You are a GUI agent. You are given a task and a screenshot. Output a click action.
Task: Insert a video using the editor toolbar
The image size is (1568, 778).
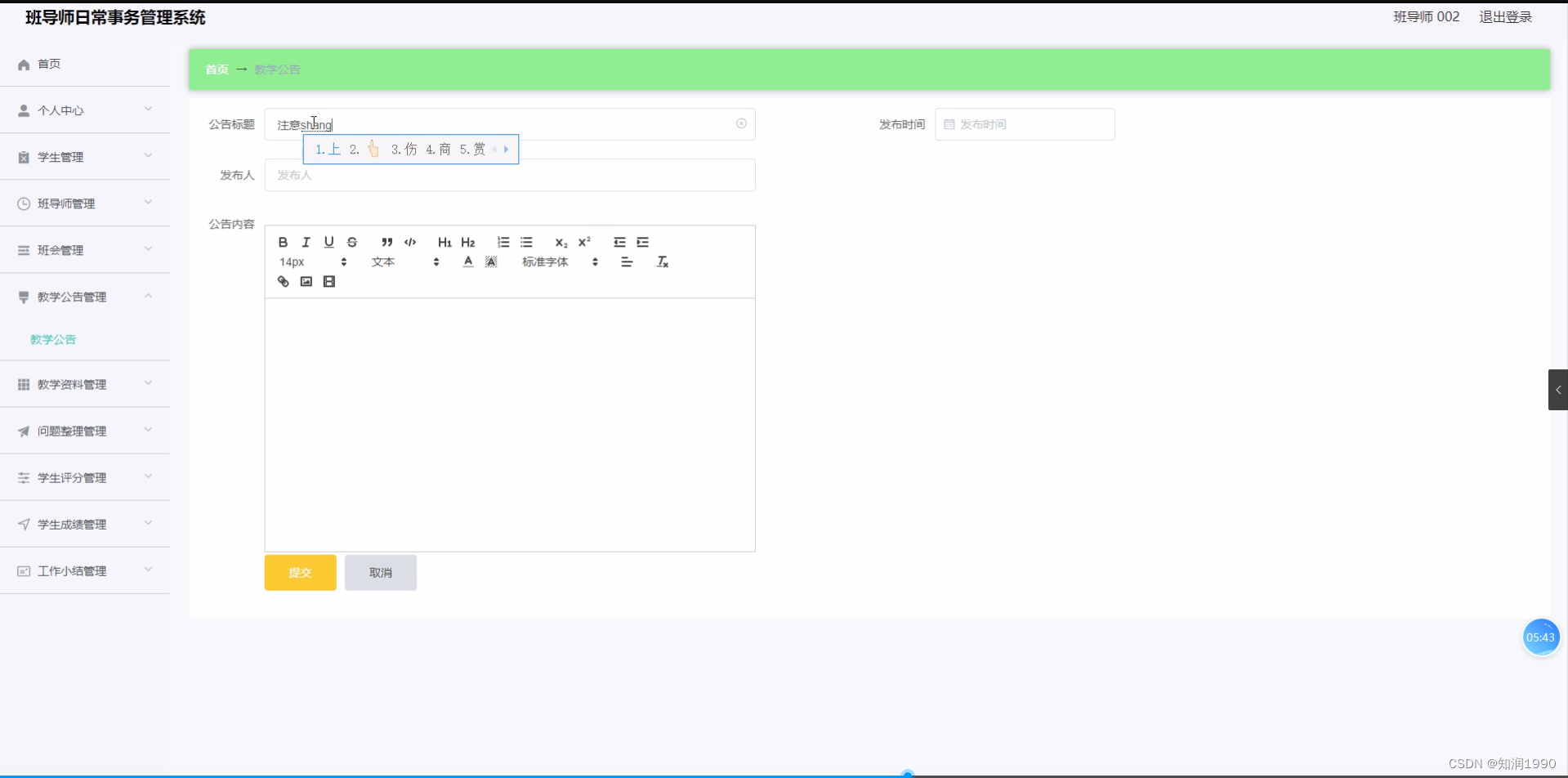pos(329,281)
